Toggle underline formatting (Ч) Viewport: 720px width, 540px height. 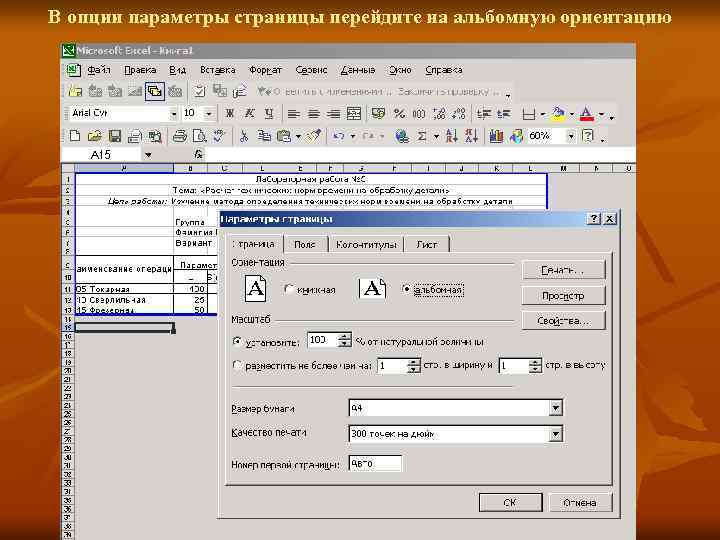point(269,113)
